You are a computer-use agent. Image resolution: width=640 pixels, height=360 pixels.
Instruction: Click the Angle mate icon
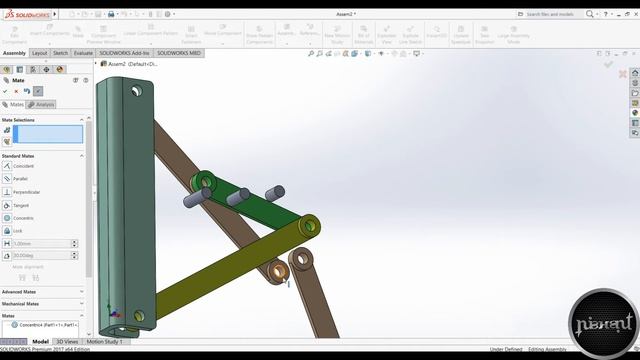point(7,256)
